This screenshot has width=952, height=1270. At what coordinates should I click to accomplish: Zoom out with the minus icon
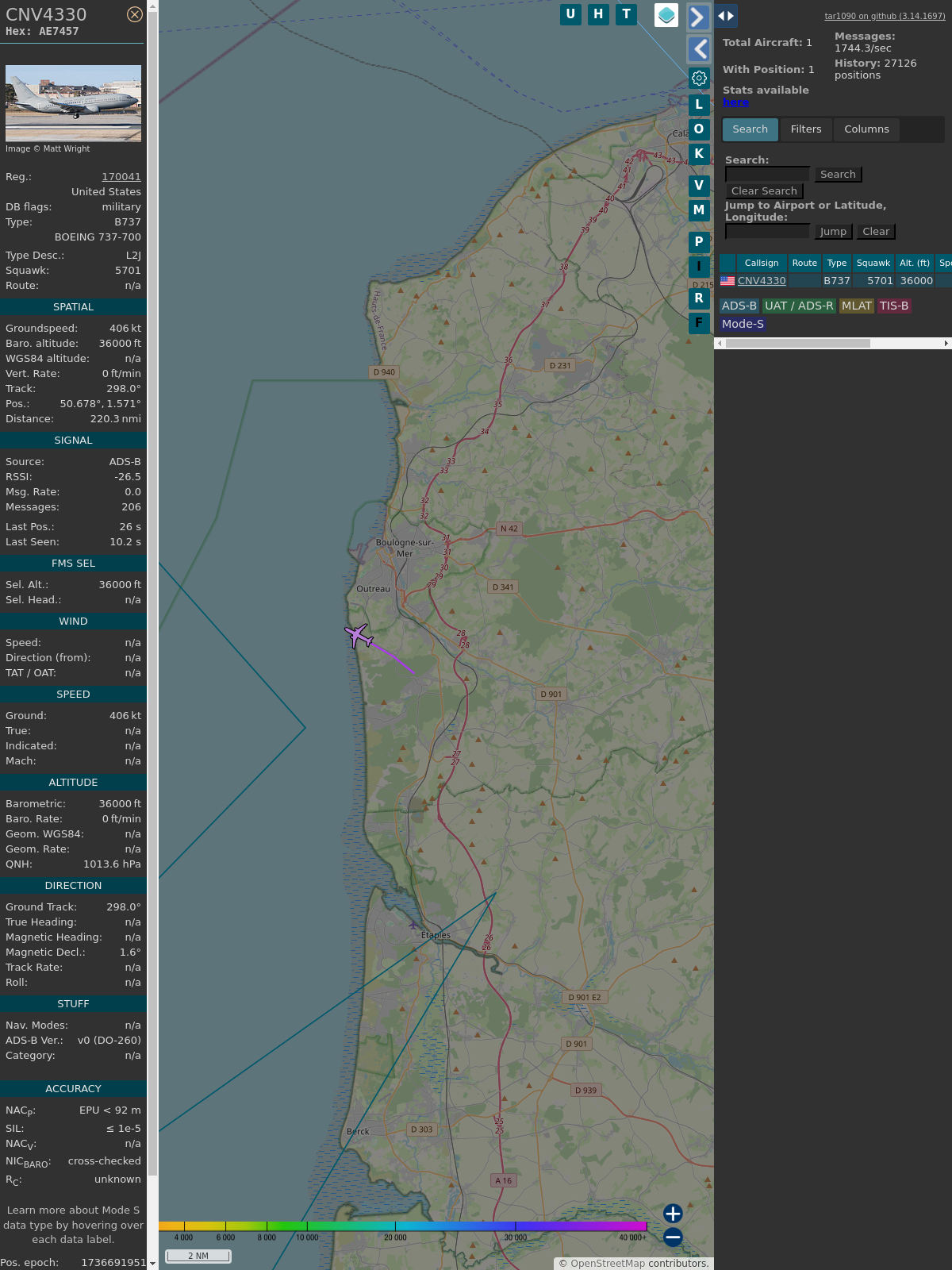(673, 1237)
